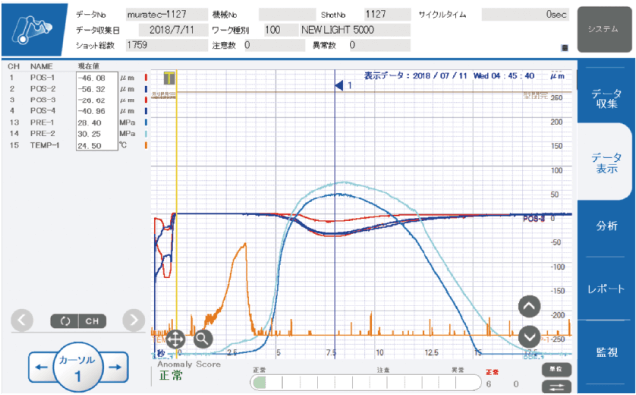Click the yellow T trigger marker icon
Image resolution: width=636 pixels, height=395 pixels.
(169, 78)
